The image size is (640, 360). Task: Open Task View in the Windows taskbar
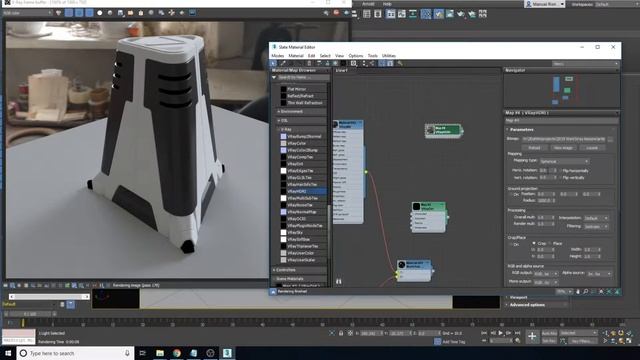coord(142,353)
